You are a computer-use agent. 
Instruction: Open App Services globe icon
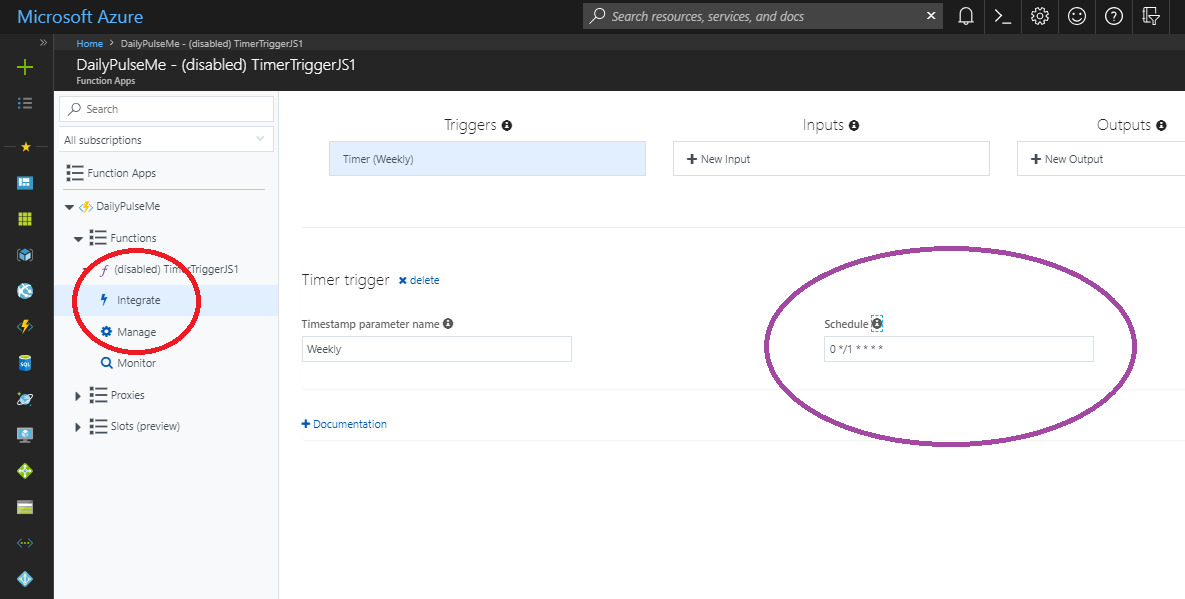click(x=25, y=290)
